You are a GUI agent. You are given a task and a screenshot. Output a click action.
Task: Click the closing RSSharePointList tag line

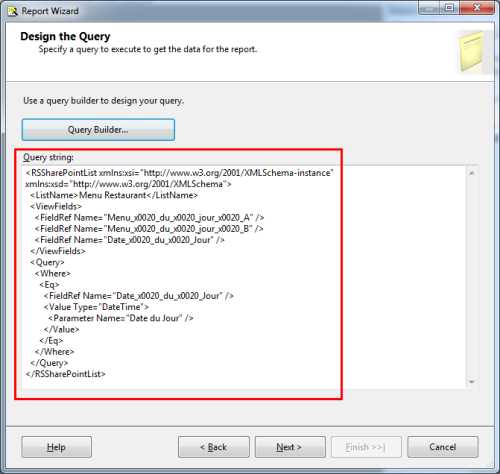coord(65,374)
